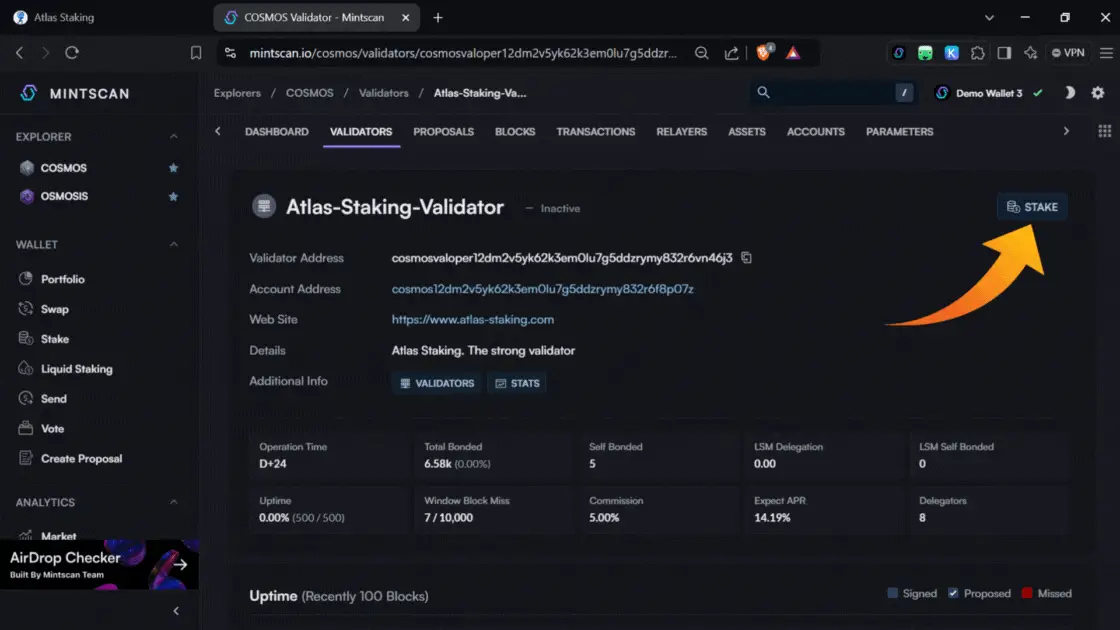Open the TRANSACTIONS tab

tap(595, 131)
